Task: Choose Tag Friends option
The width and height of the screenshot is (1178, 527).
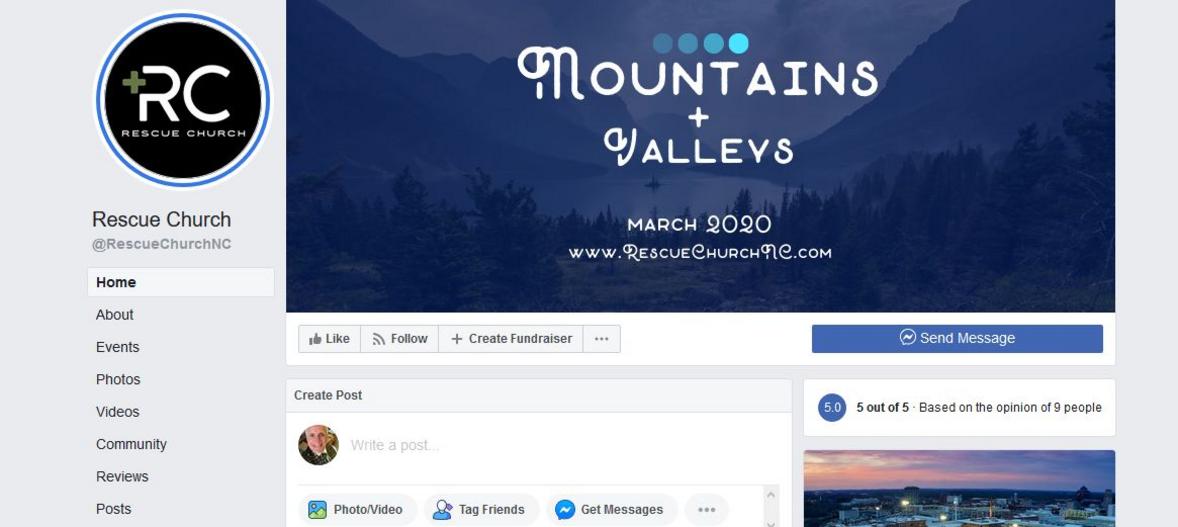Action: pos(481,510)
